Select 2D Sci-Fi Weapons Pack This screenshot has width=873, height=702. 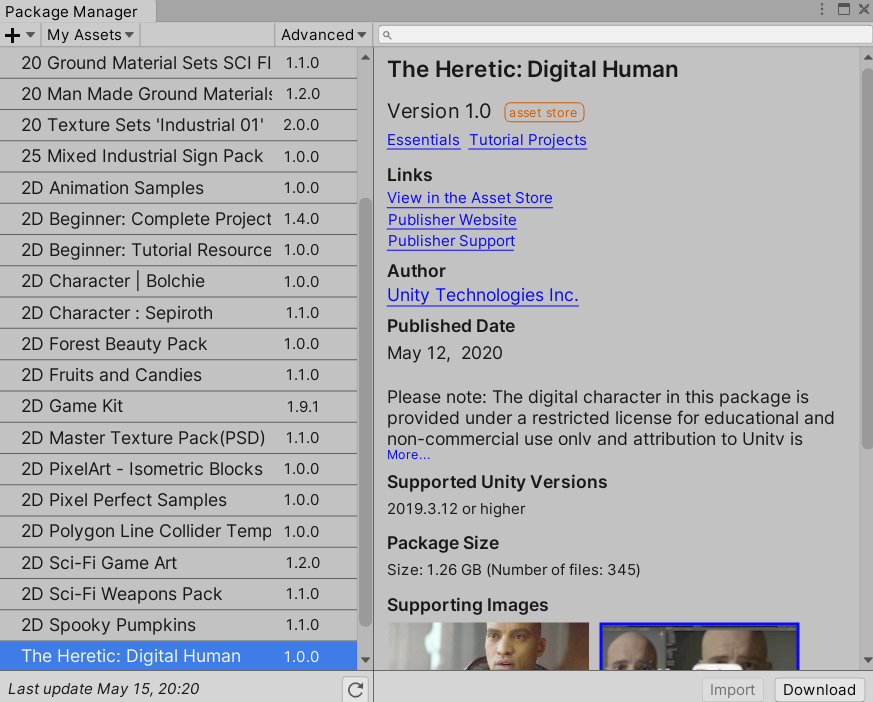tap(178, 594)
